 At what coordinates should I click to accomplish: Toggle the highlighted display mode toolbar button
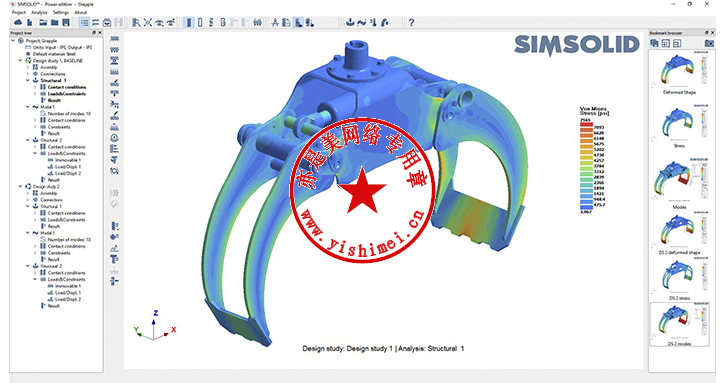(x=188, y=22)
